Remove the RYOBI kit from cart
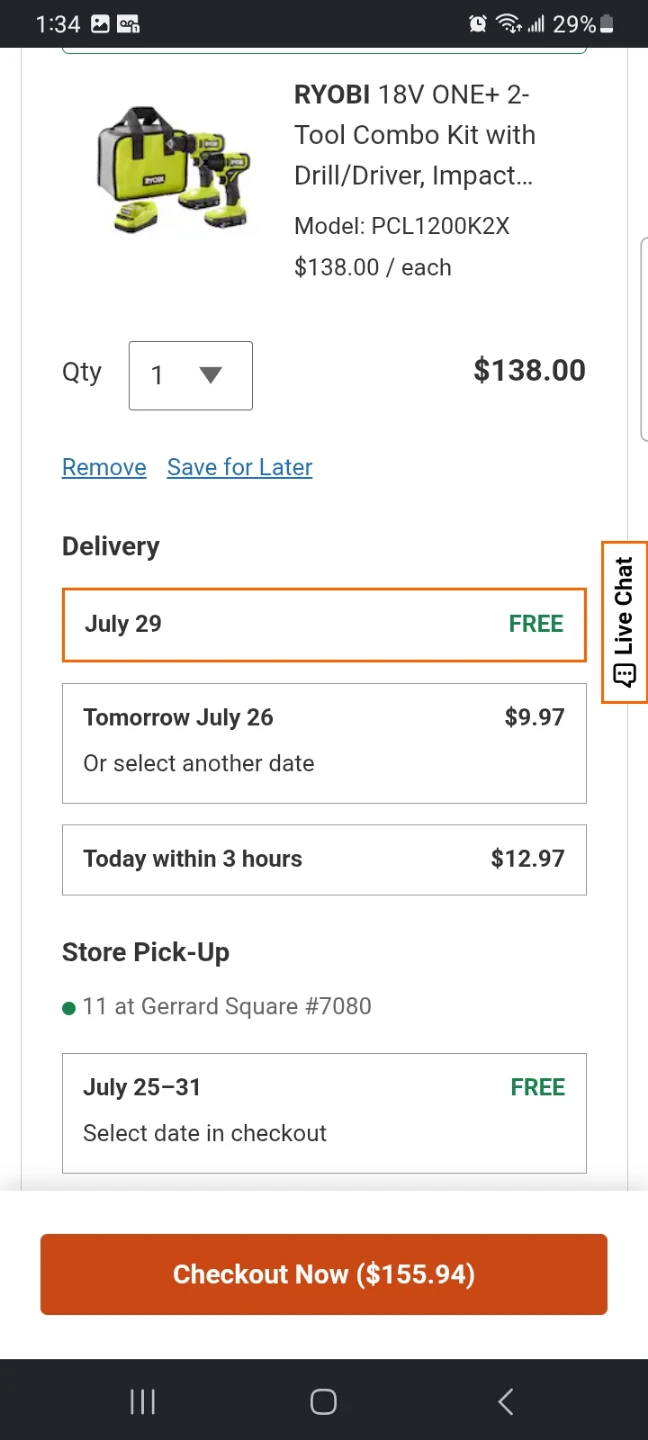 point(104,467)
